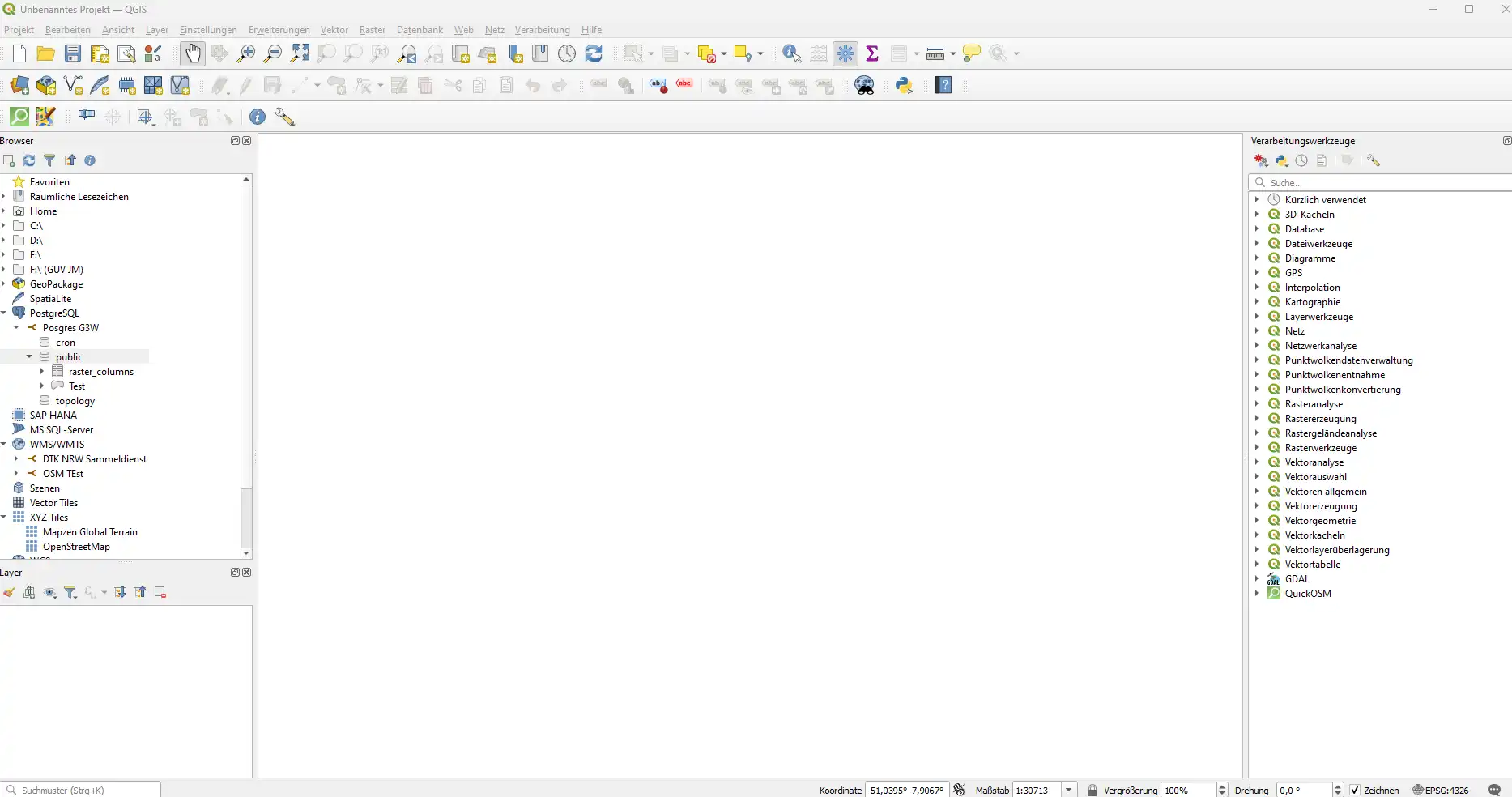Select the Pan Map hand tool
Viewport: 1512px width, 797px height.
click(x=193, y=53)
